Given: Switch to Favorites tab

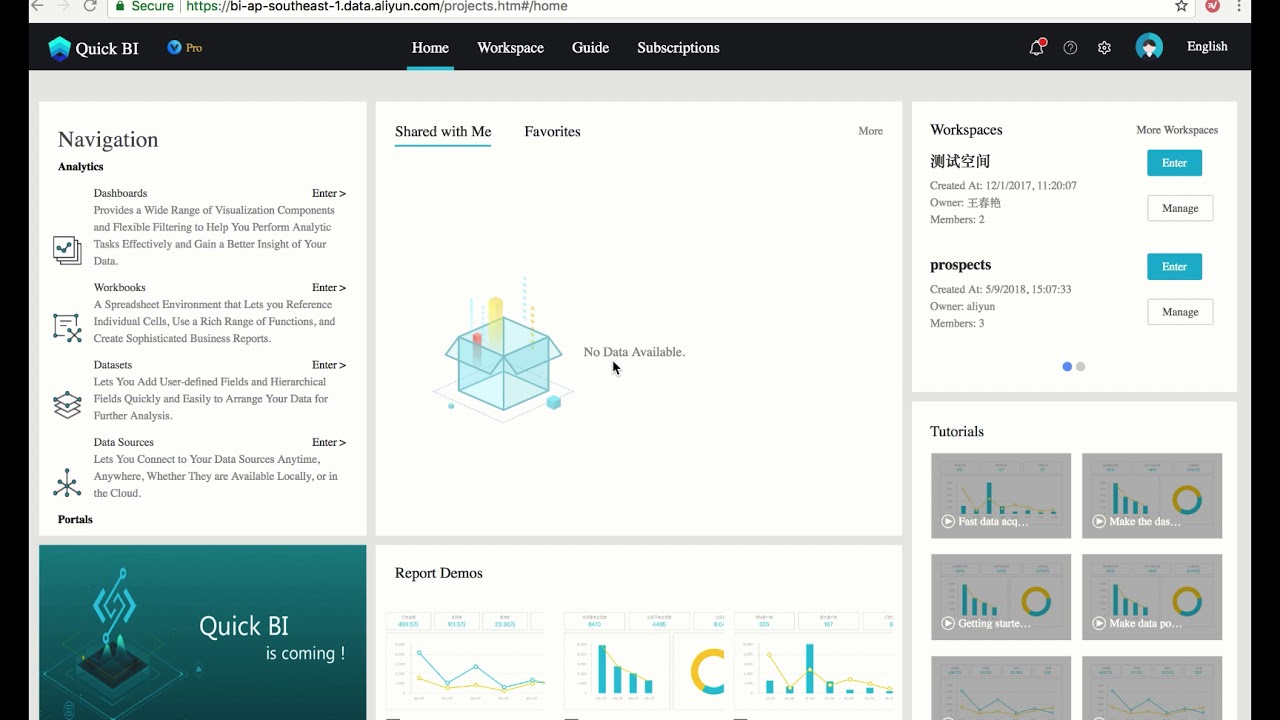Looking at the screenshot, I should click(x=552, y=131).
